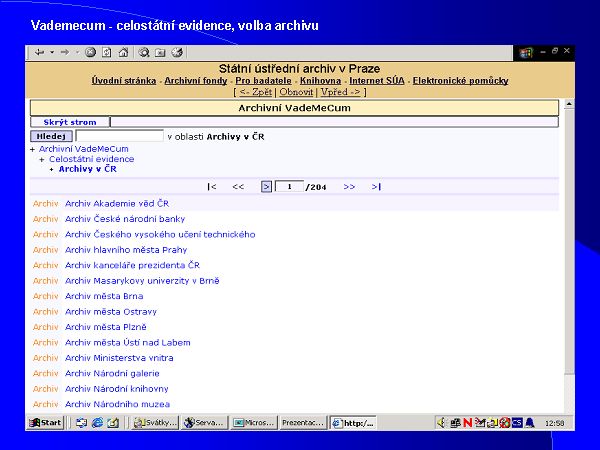Image resolution: width=600 pixels, height=450 pixels.
Task: Click the volume speaker tray icon
Action: point(441,423)
